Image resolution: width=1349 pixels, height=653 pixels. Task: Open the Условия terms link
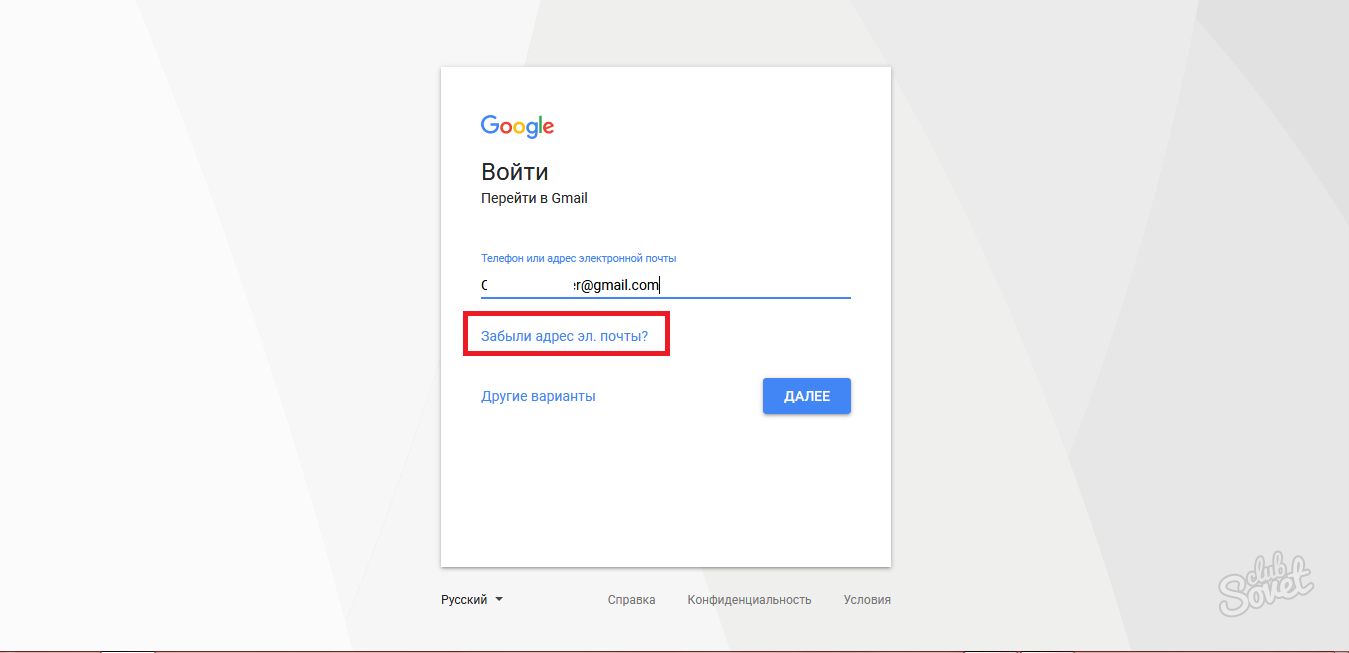(x=866, y=600)
